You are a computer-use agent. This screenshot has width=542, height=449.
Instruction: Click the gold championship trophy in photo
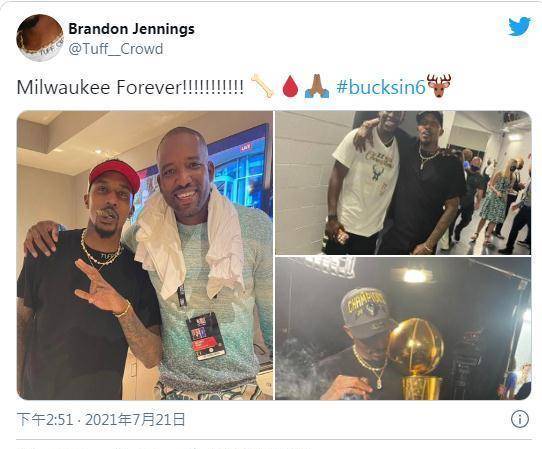coord(418,358)
